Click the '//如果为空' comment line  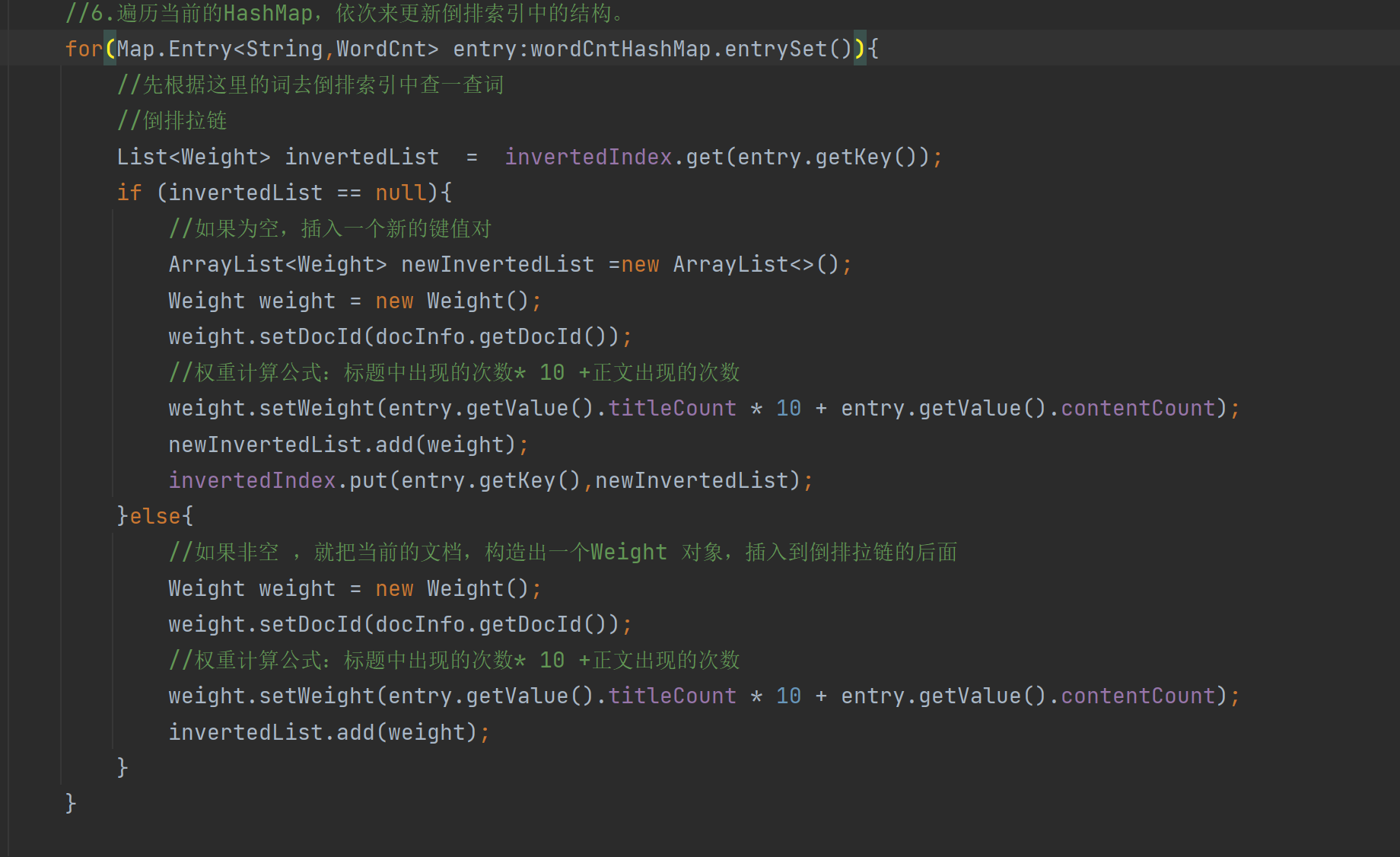pyautogui.click(x=330, y=228)
